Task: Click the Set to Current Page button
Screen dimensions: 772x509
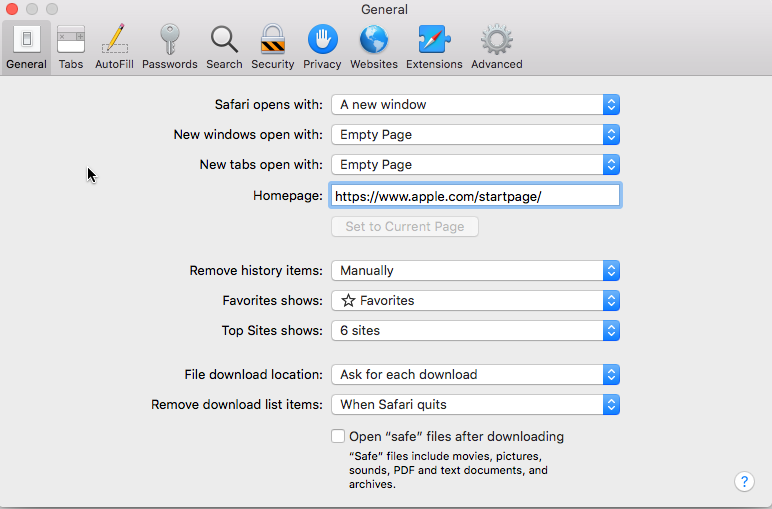Action: tap(405, 226)
